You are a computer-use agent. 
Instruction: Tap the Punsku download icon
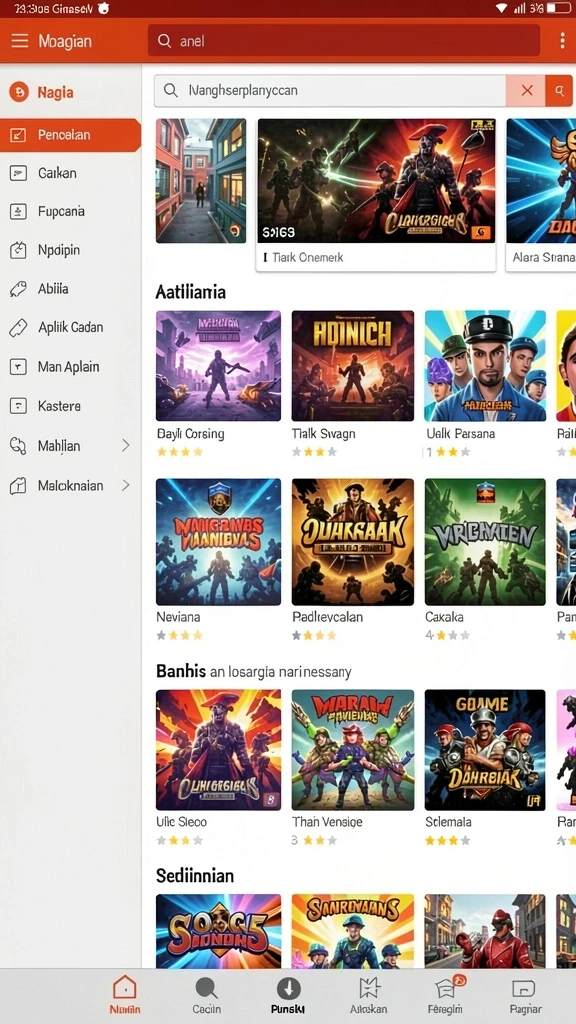(288, 995)
